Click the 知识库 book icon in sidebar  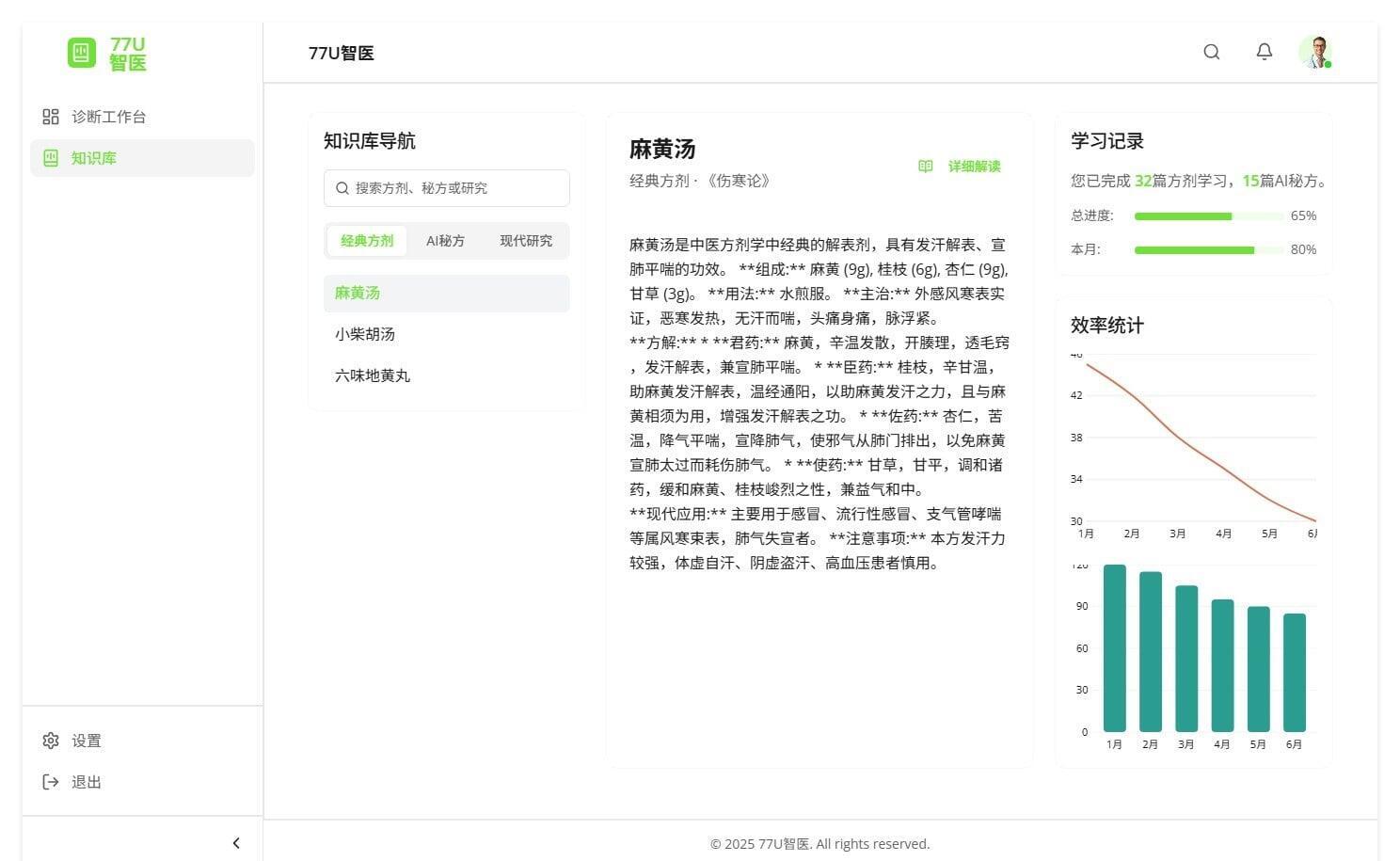51,158
